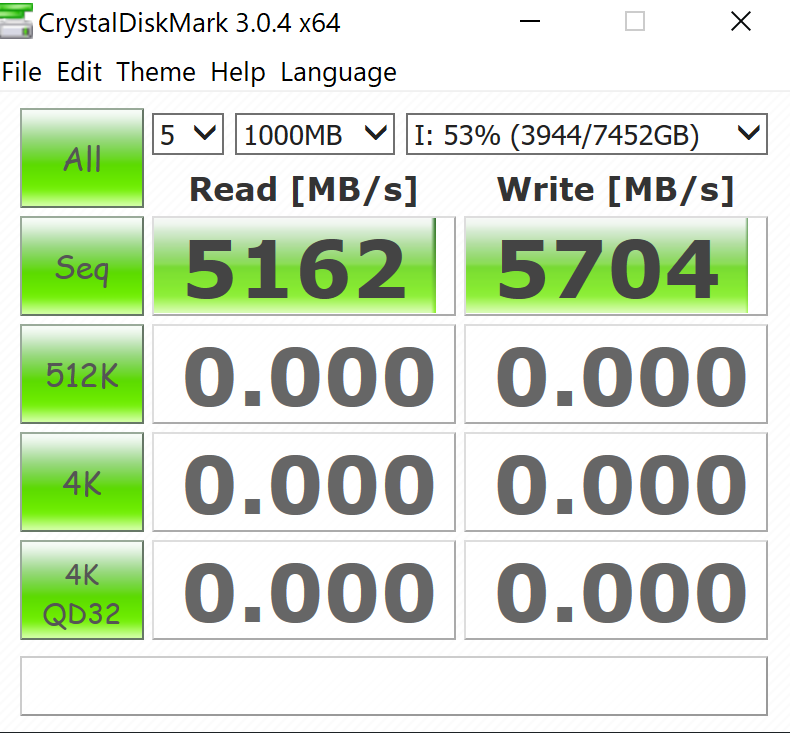Viewport: 790px width, 733px height.
Task: Open the drive selection dropdown for I:
Action: click(586, 134)
